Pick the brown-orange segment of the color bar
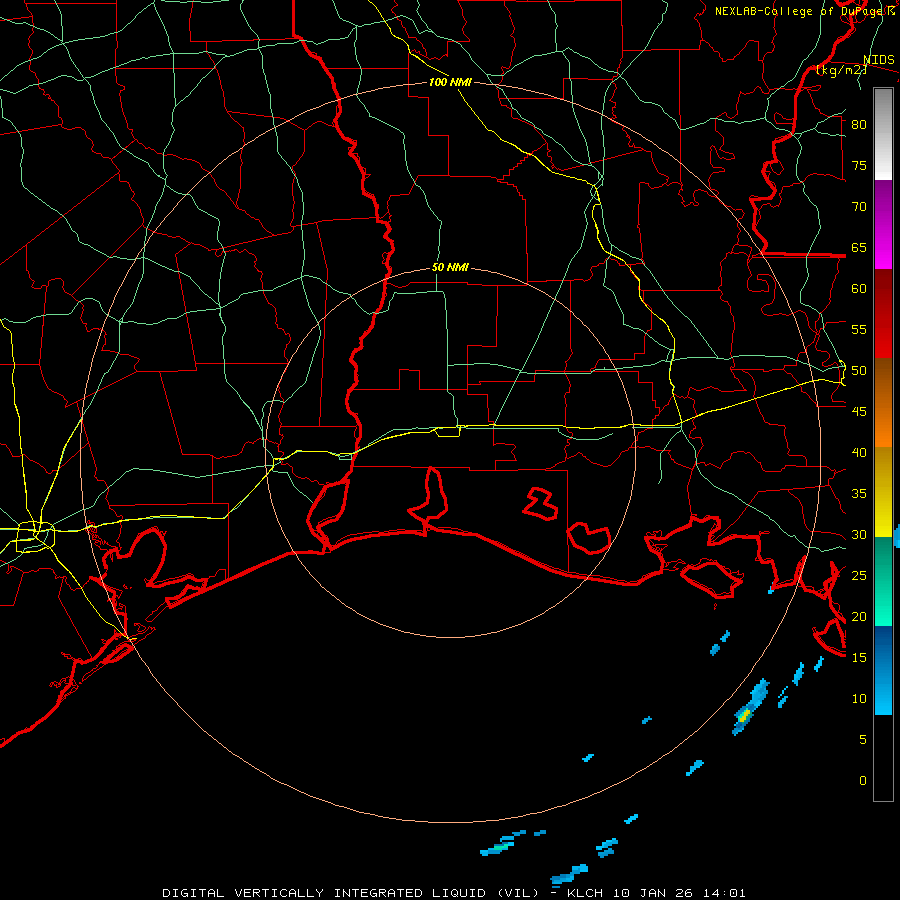Image resolution: width=900 pixels, height=900 pixels. 883,403
